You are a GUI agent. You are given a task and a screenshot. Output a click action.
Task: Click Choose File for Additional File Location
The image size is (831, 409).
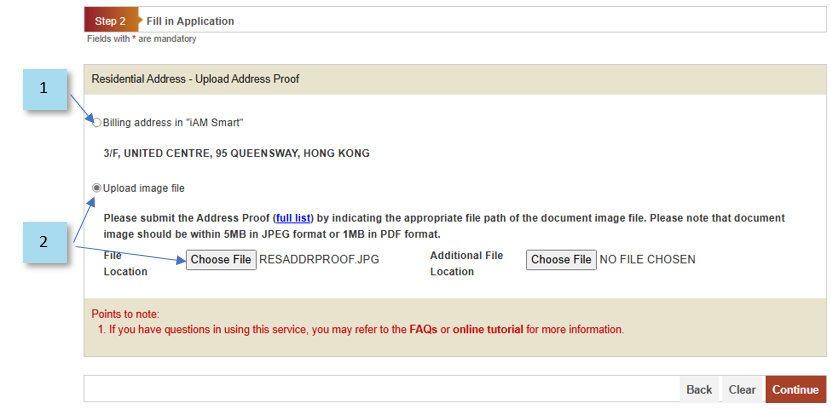point(561,260)
